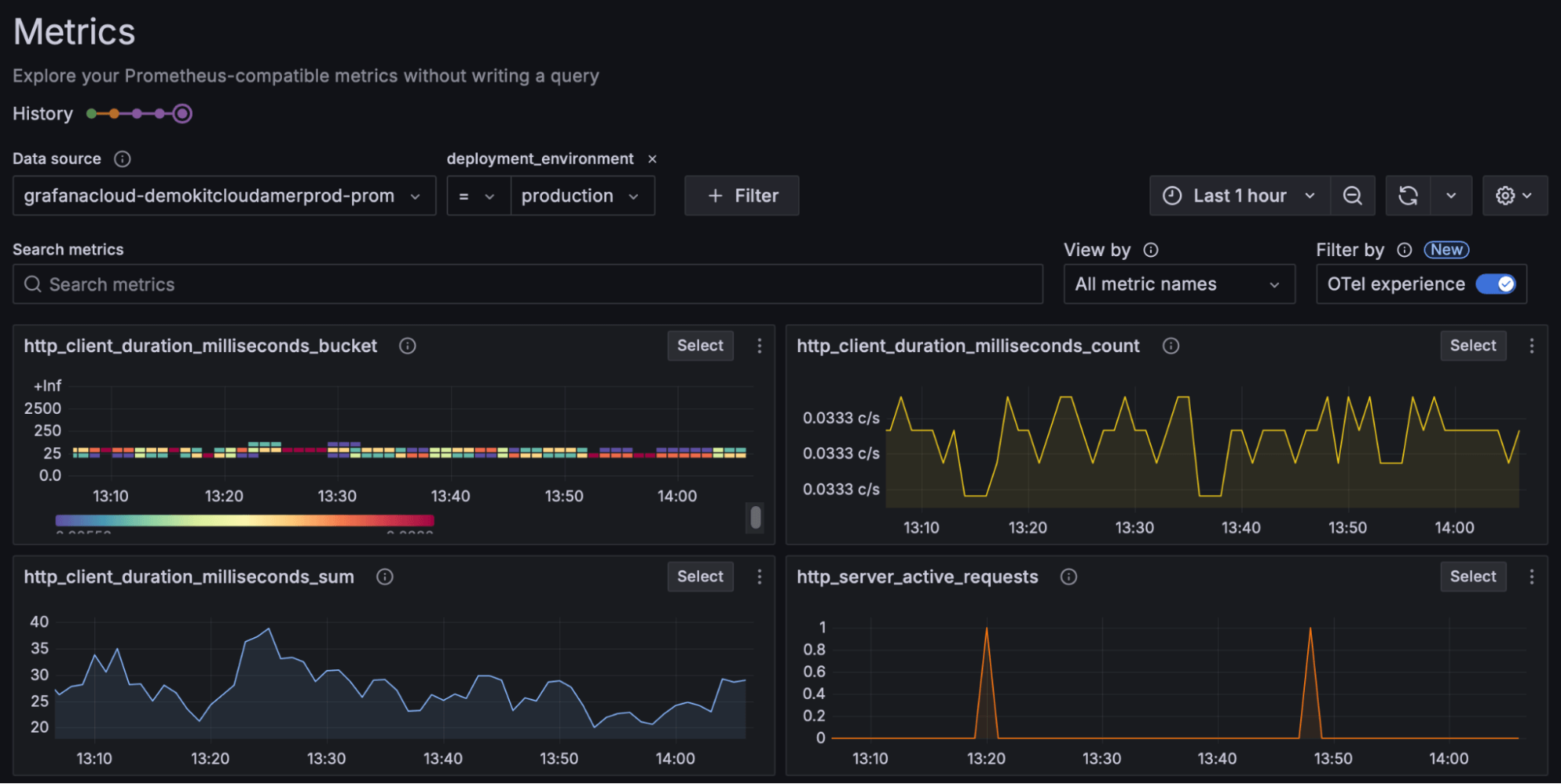Remove the deployment_environment filter
This screenshot has width=1561, height=784.
coord(652,159)
